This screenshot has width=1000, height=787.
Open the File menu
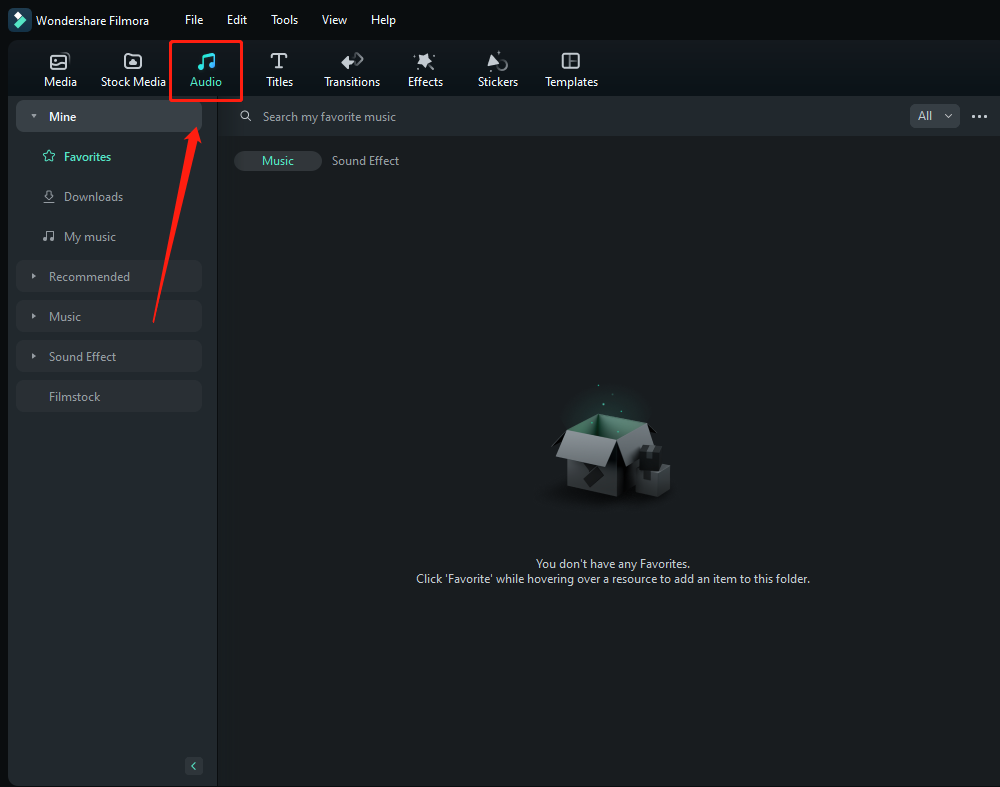[x=194, y=20]
